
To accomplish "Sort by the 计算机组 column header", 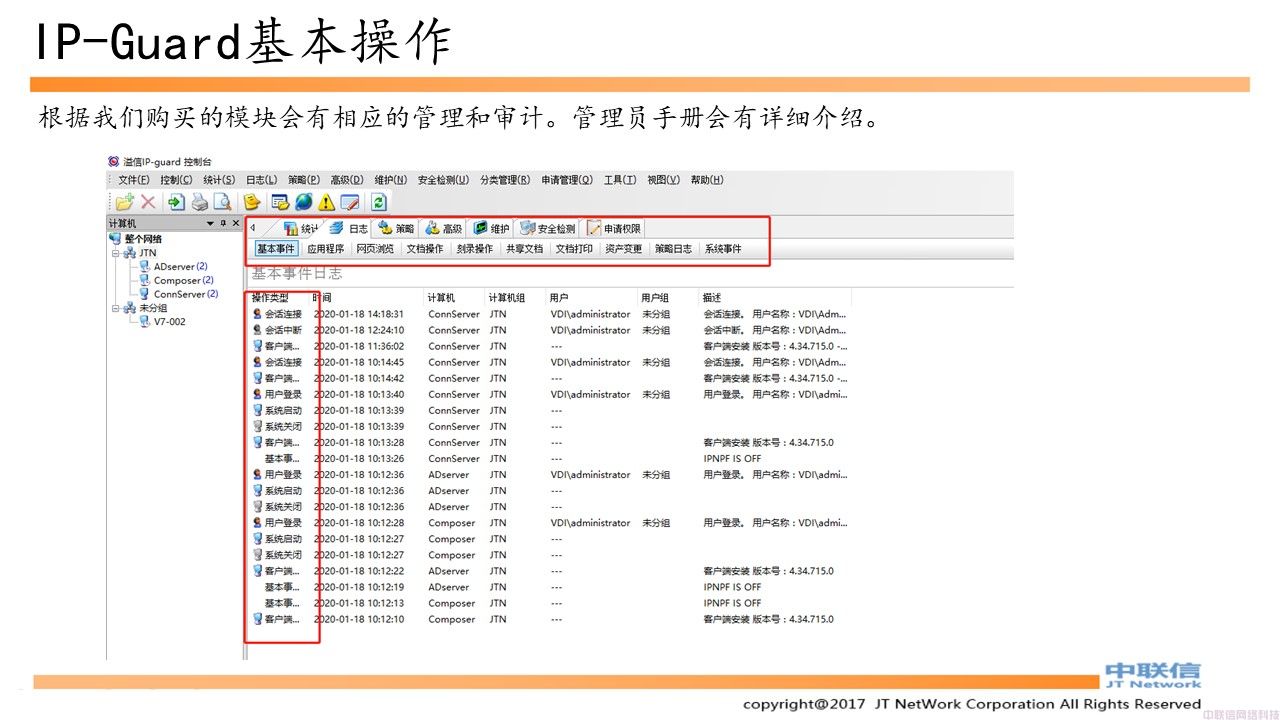I will point(514,298).
